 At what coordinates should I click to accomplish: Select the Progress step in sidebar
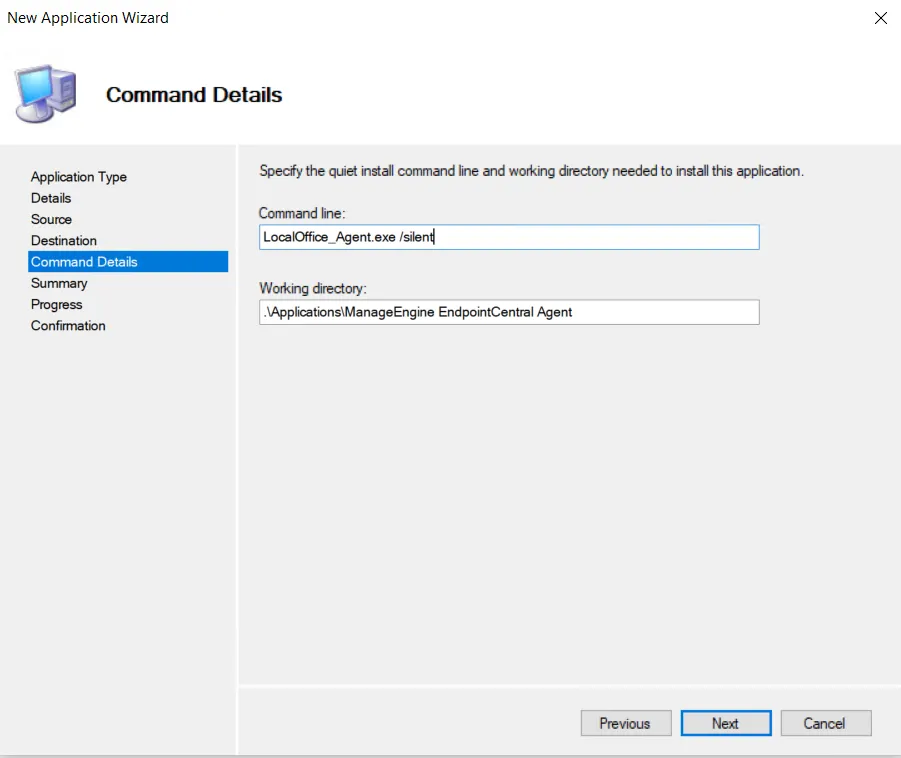pos(57,305)
